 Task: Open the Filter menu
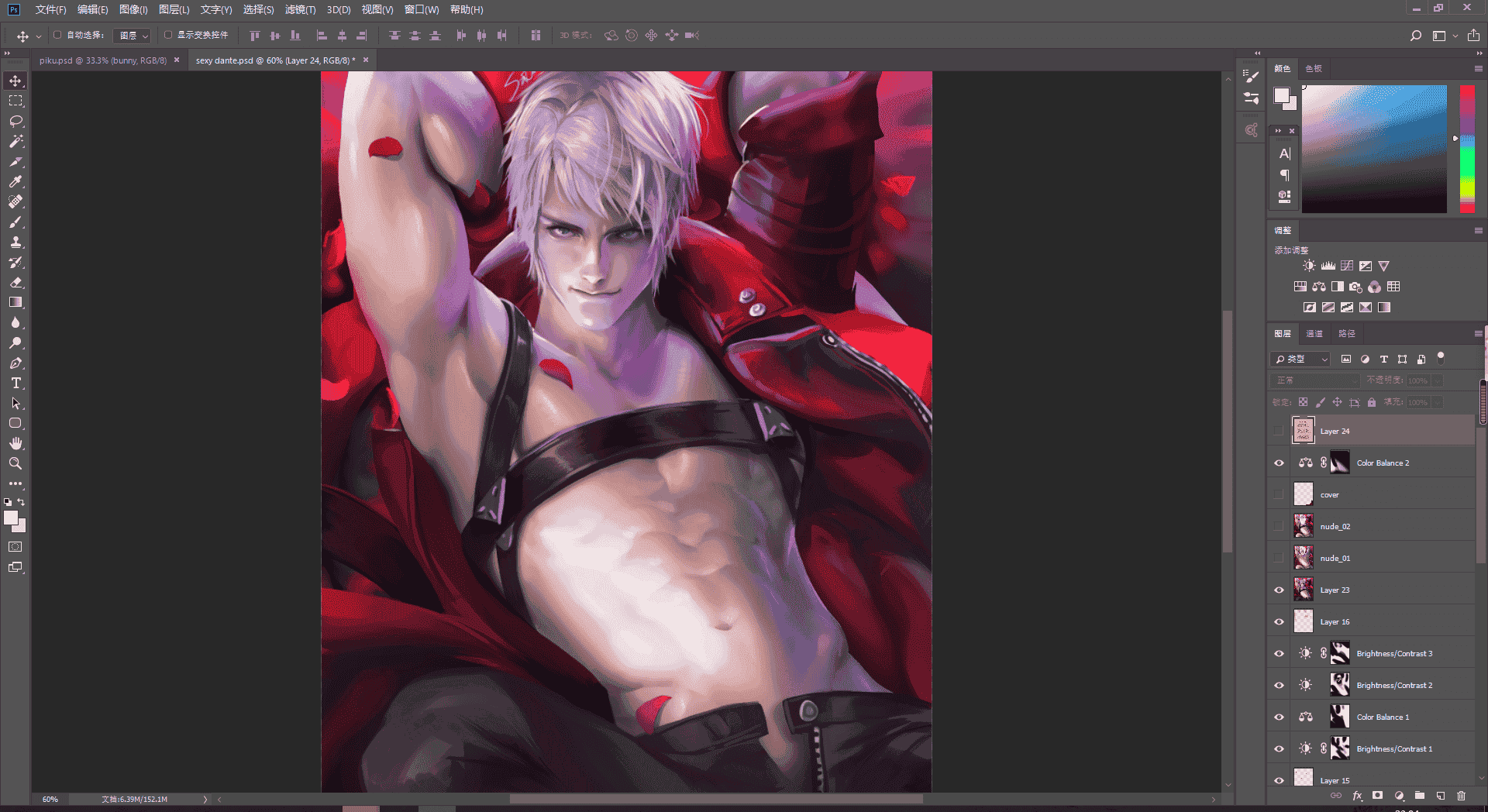(300, 9)
